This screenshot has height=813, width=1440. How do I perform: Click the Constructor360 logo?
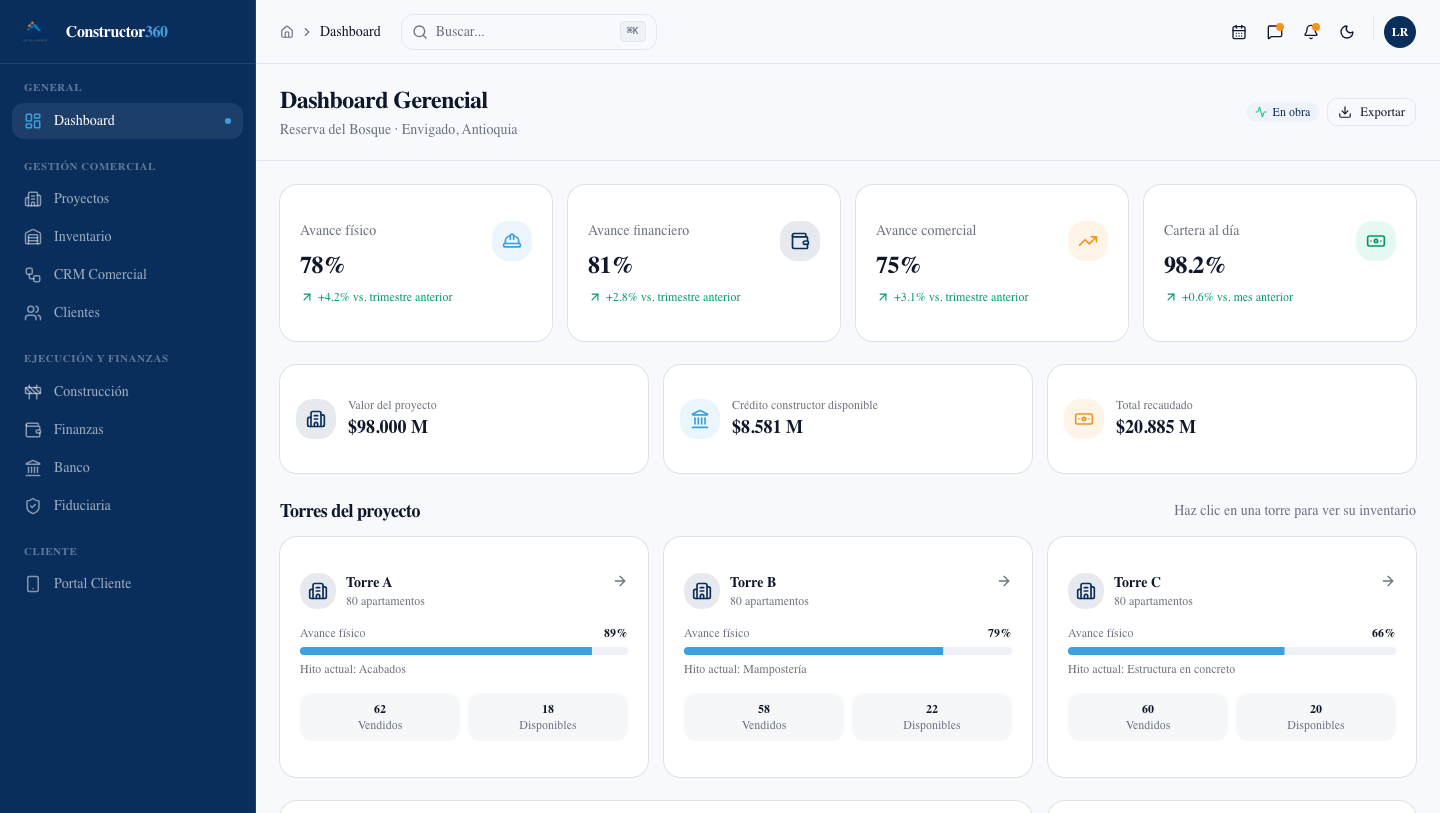click(96, 32)
